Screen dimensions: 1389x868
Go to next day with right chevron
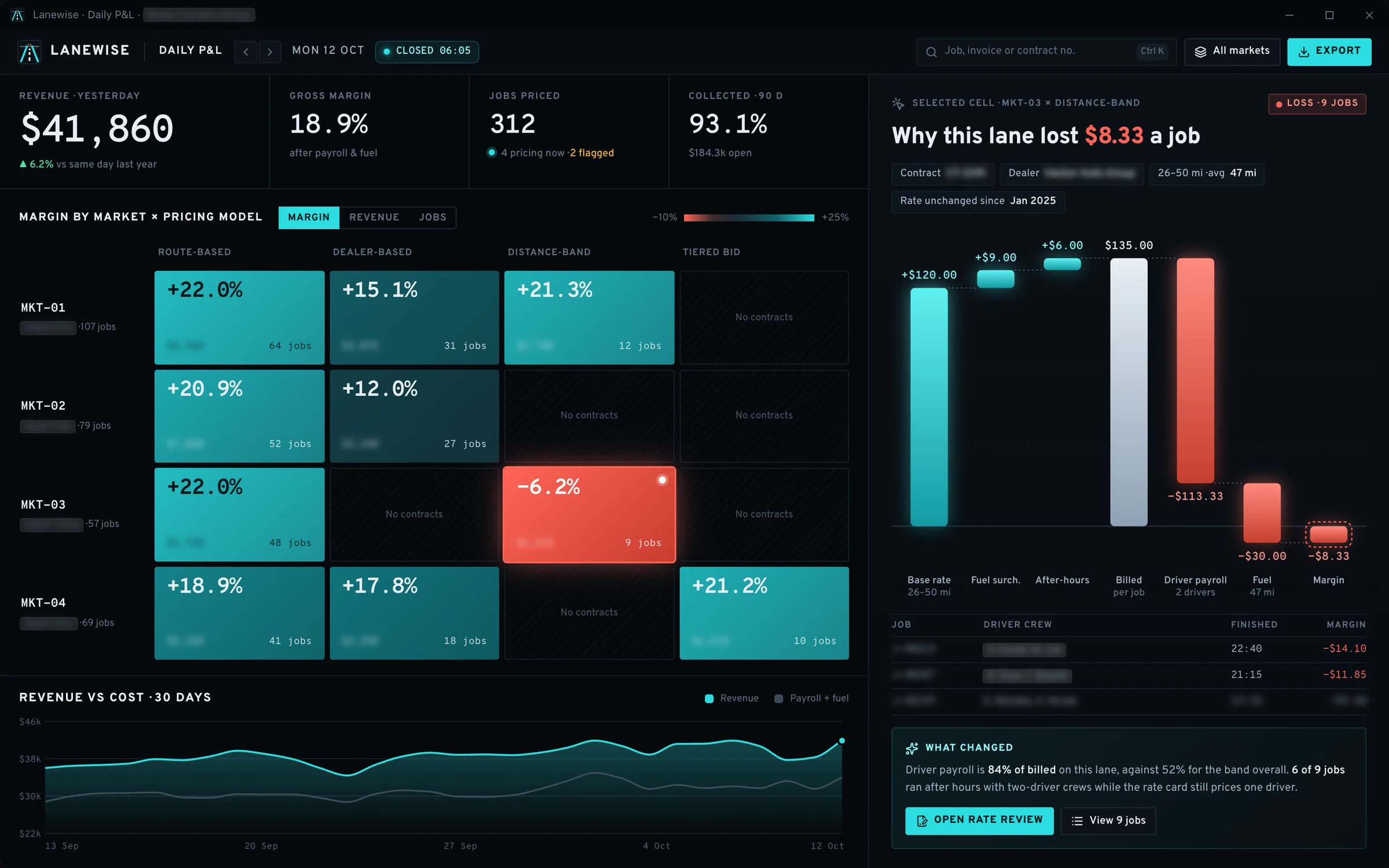(x=270, y=52)
